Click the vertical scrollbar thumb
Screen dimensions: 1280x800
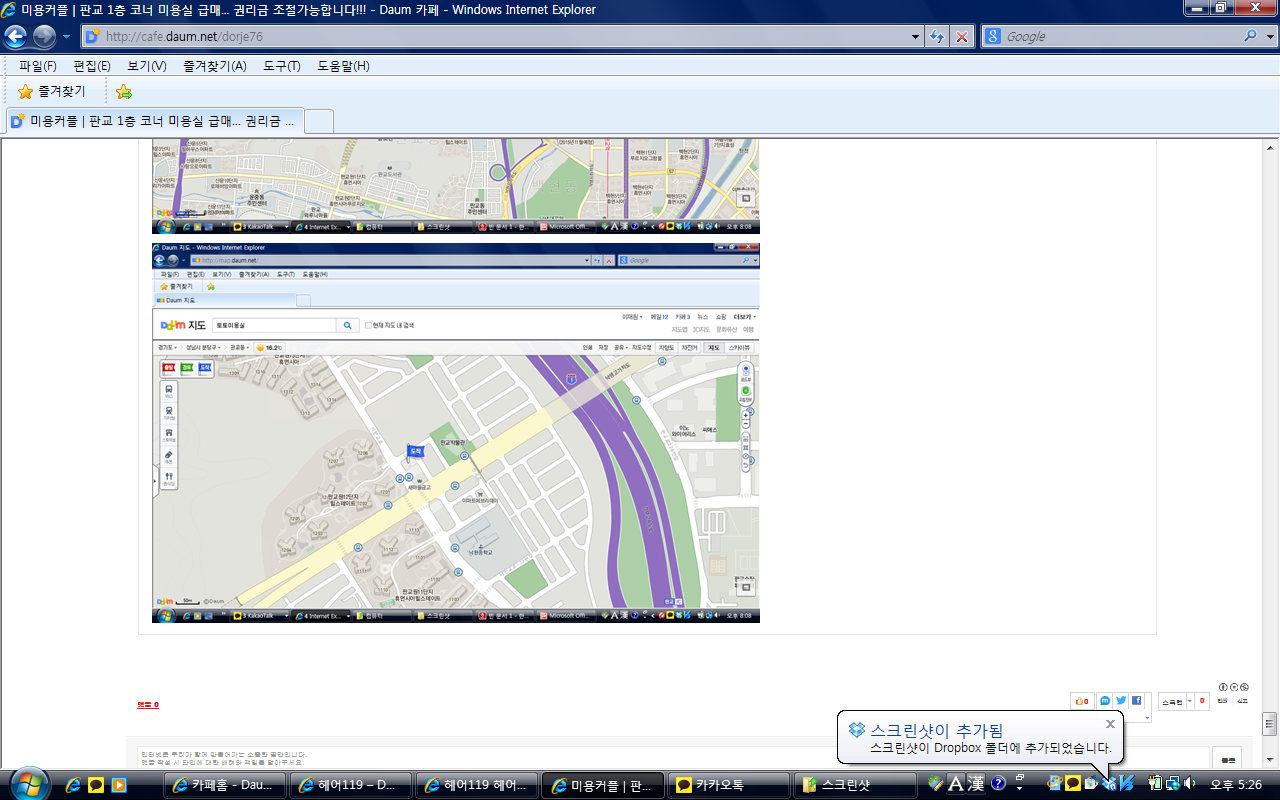point(1270,723)
